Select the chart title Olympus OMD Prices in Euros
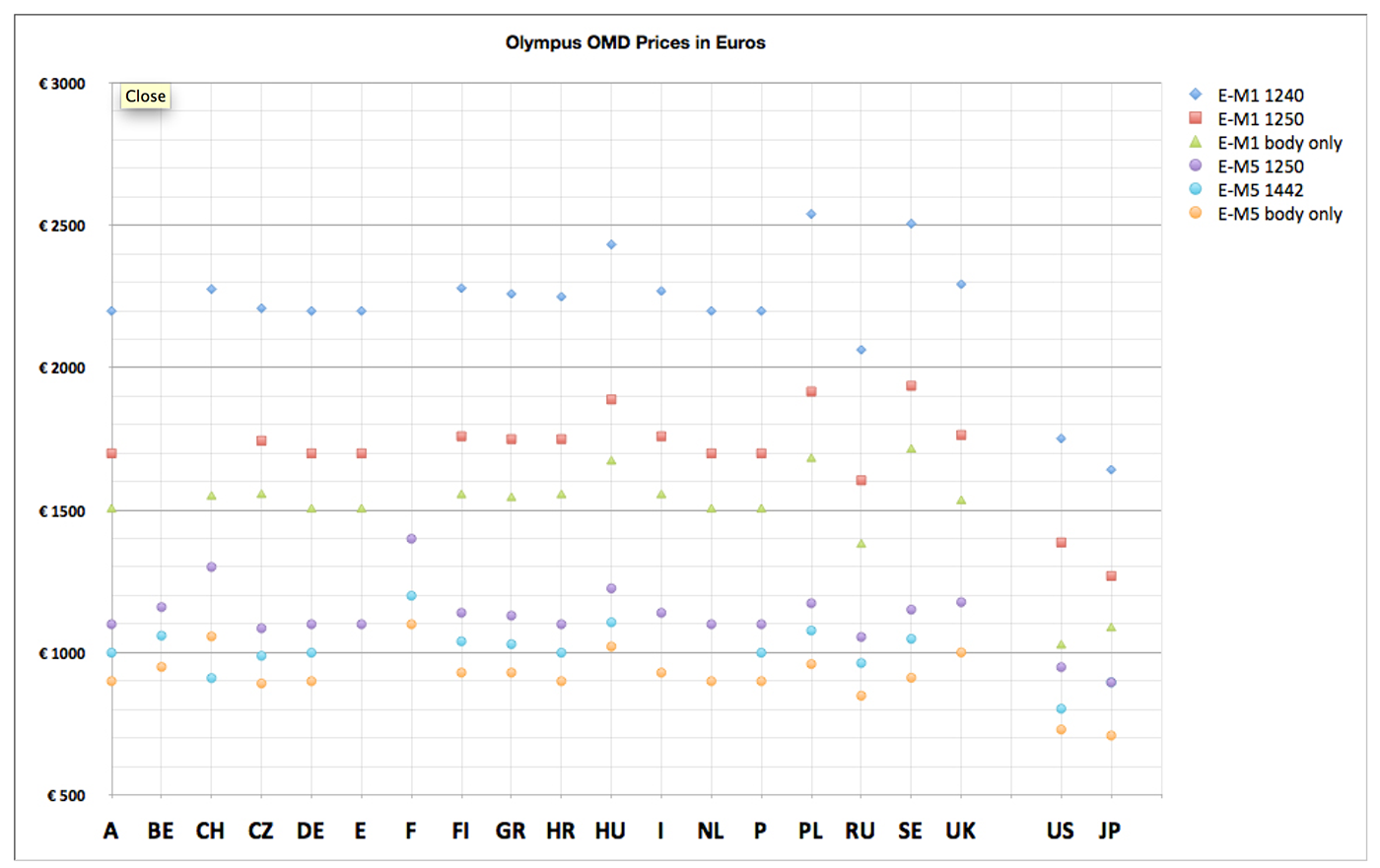The height and width of the screenshot is (868, 1380). [x=635, y=42]
